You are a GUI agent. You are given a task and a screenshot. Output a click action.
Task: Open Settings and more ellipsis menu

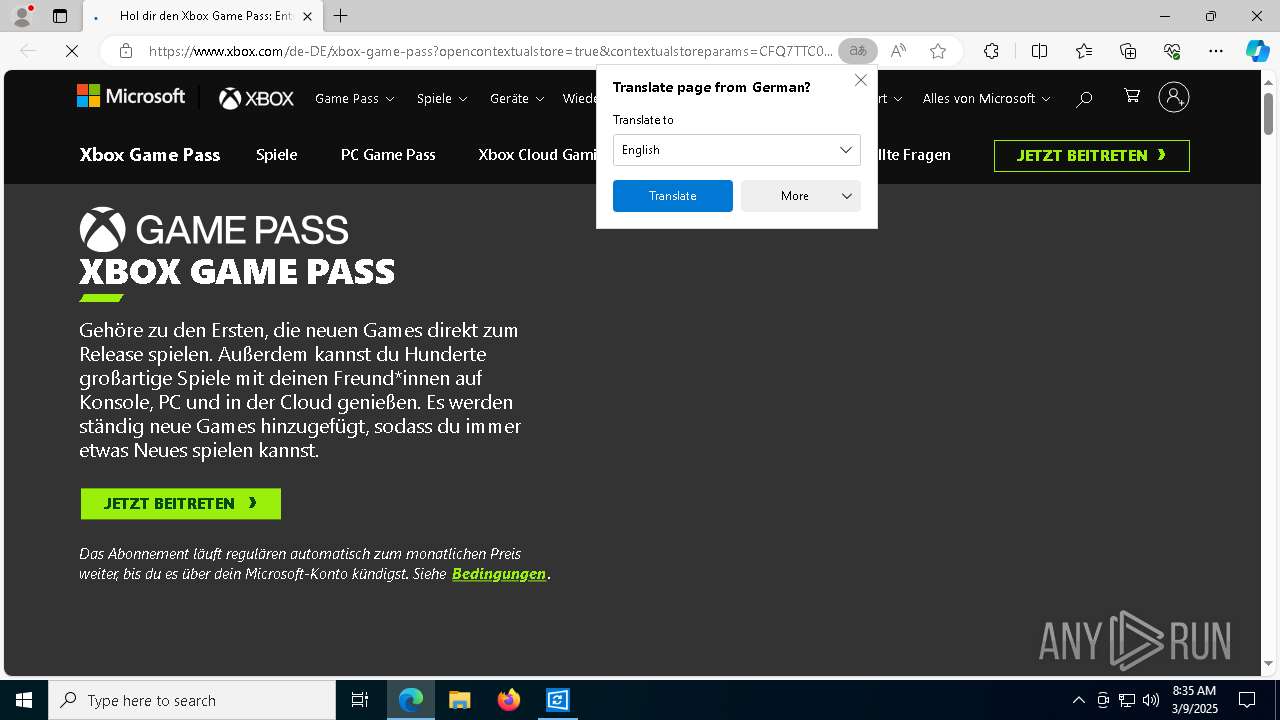tap(1216, 51)
